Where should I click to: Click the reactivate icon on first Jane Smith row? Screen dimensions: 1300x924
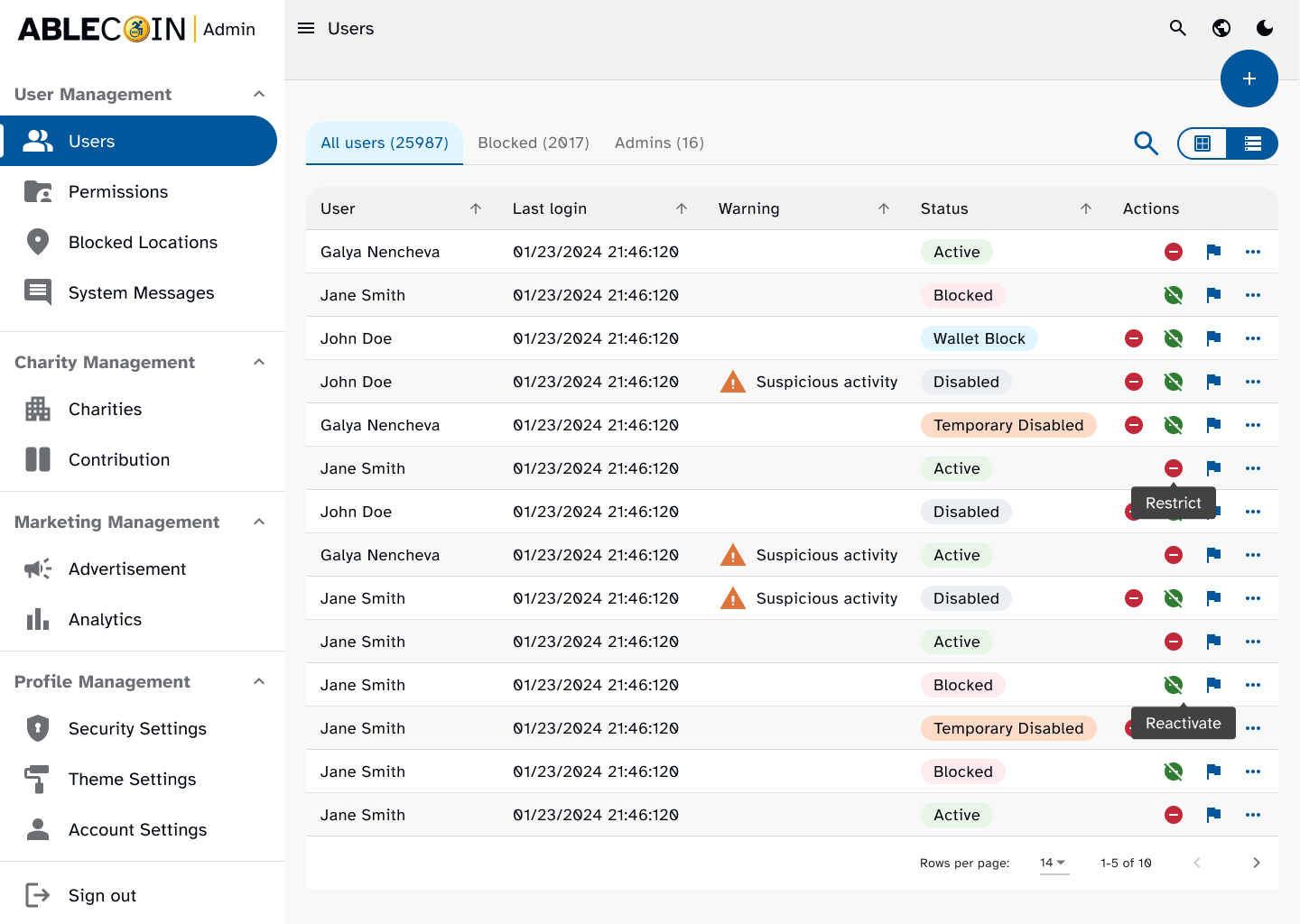click(1173, 295)
